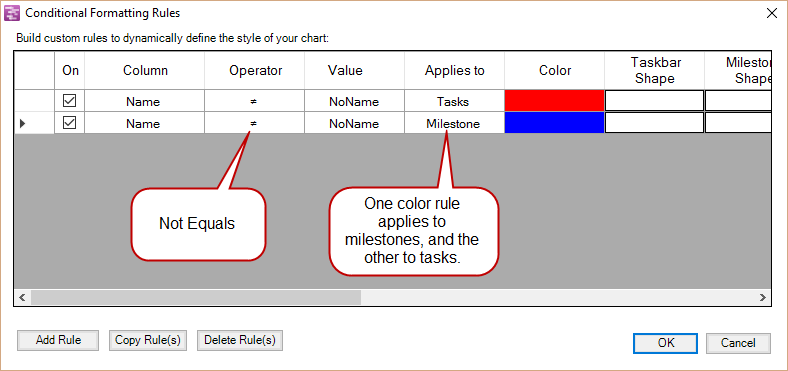Click the right scroll arrow of horizontal scrollbar
This screenshot has height=371, width=788.
763,298
